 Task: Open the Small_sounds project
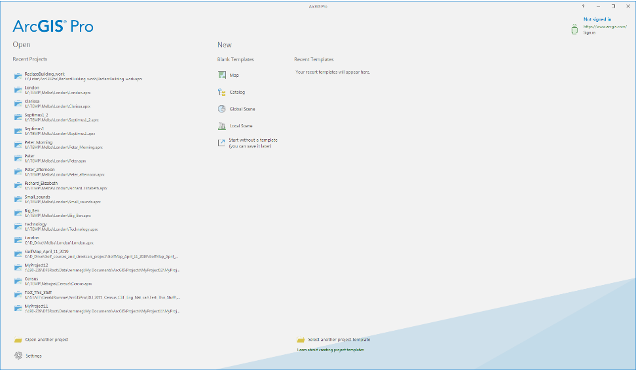(x=58, y=199)
